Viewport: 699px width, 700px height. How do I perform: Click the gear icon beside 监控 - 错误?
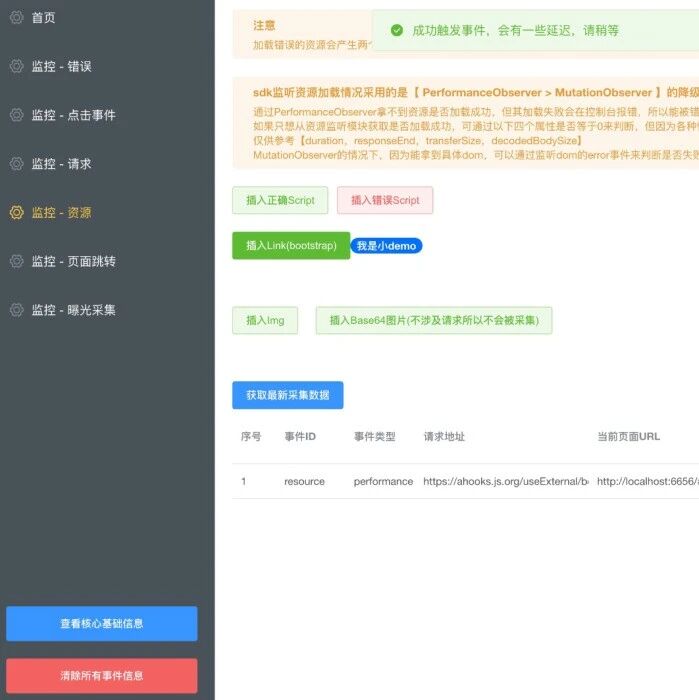(17, 66)
